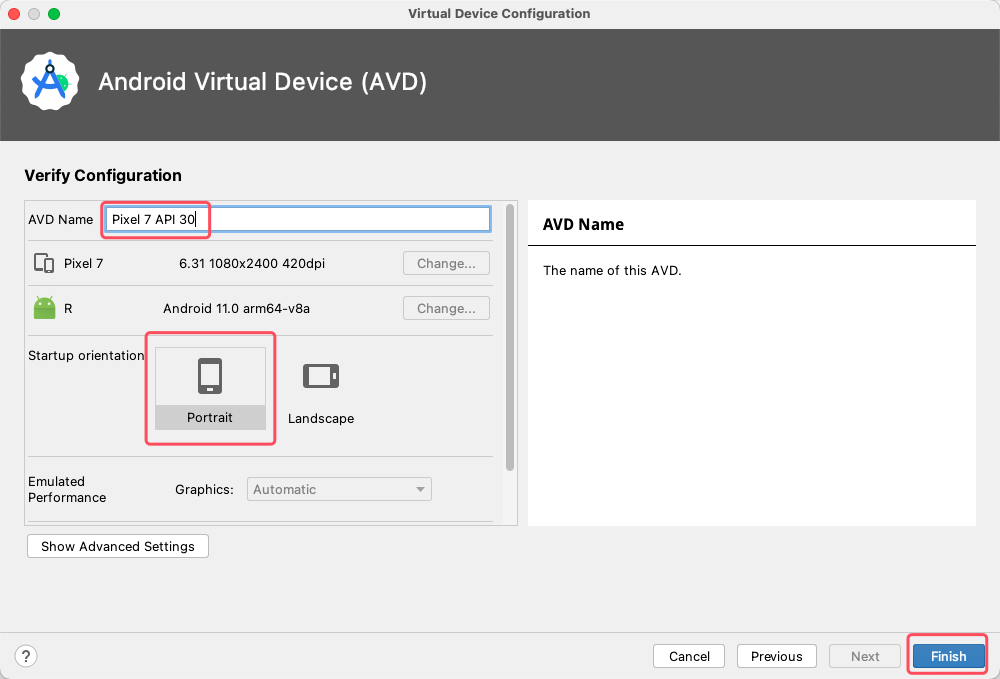Click 'The name of this AVD.' description

(612, 270)
